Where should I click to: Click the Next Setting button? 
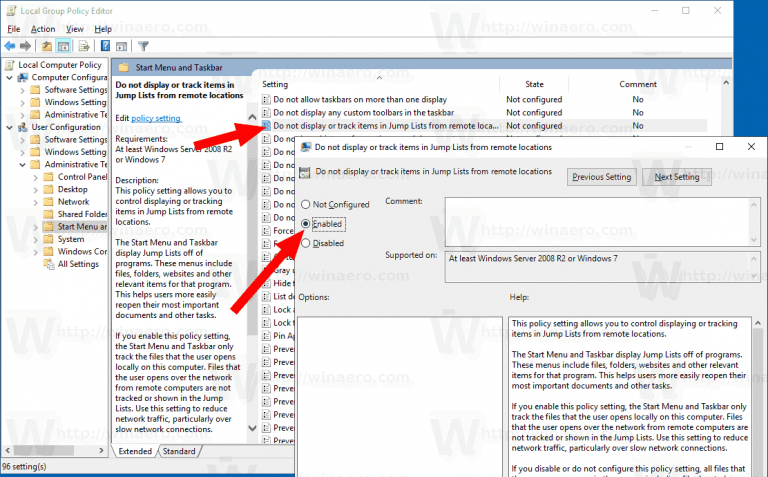tap(676, 177)
